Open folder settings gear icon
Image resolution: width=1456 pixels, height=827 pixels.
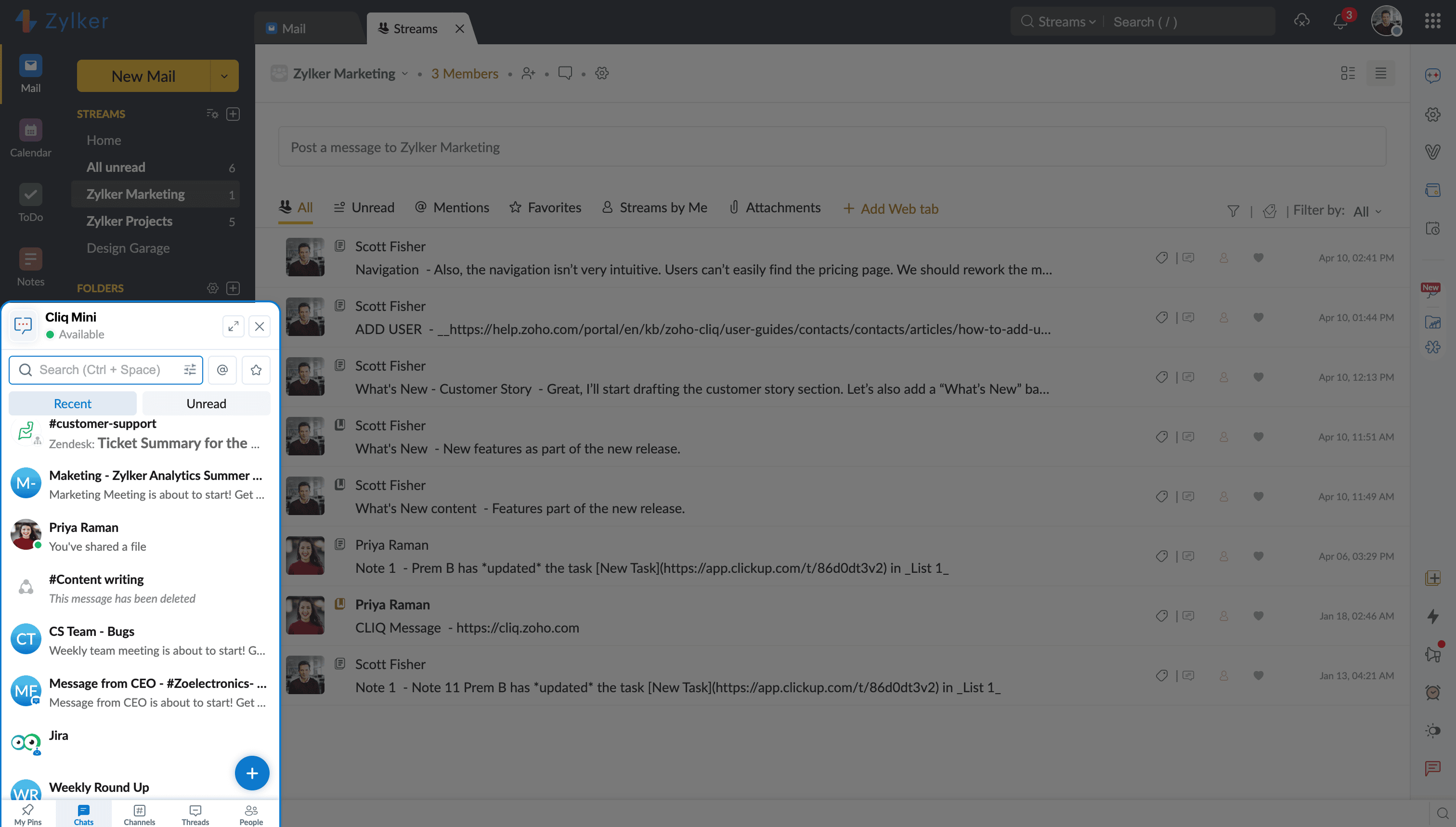[x=212, y=288]
